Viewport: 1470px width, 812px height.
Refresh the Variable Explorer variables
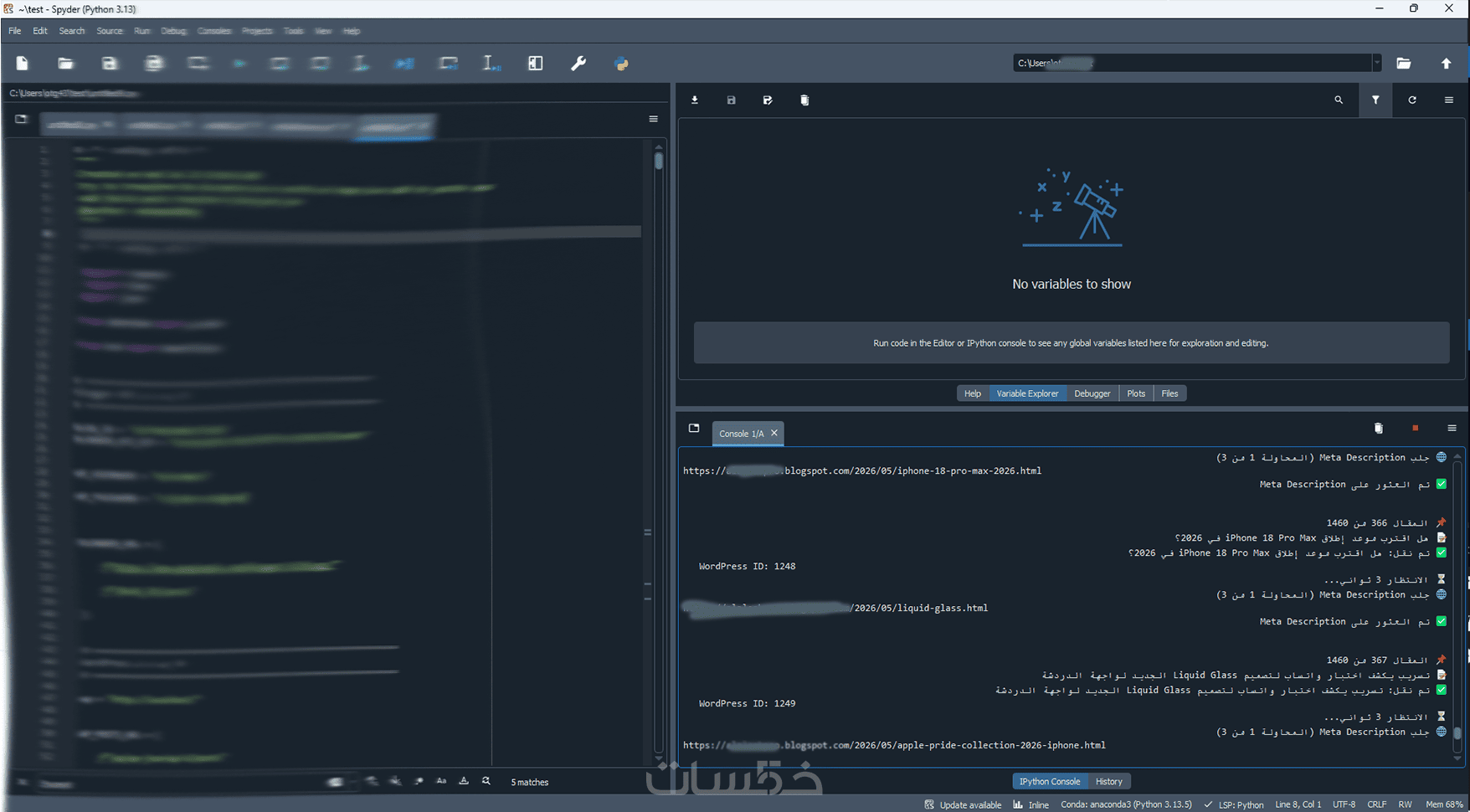(1412, 100)
